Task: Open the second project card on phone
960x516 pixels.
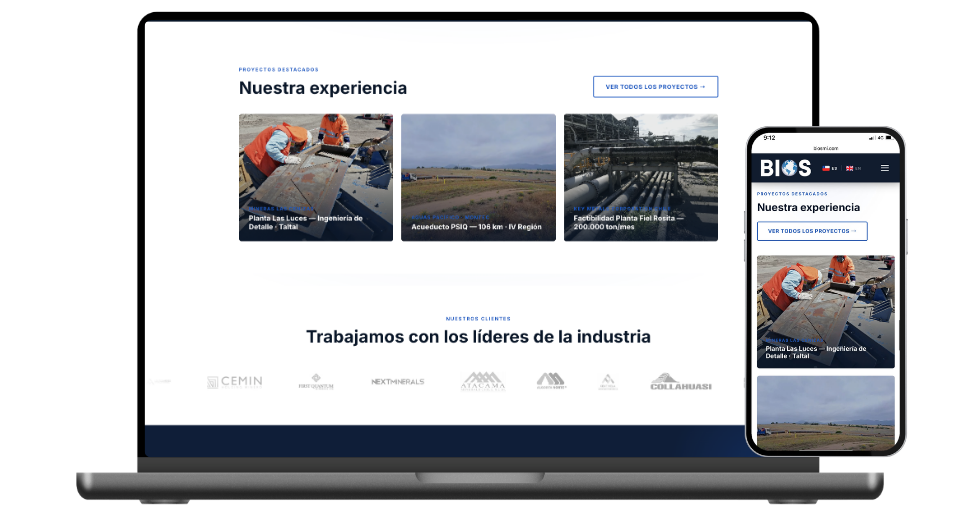Action: (825, 413)
